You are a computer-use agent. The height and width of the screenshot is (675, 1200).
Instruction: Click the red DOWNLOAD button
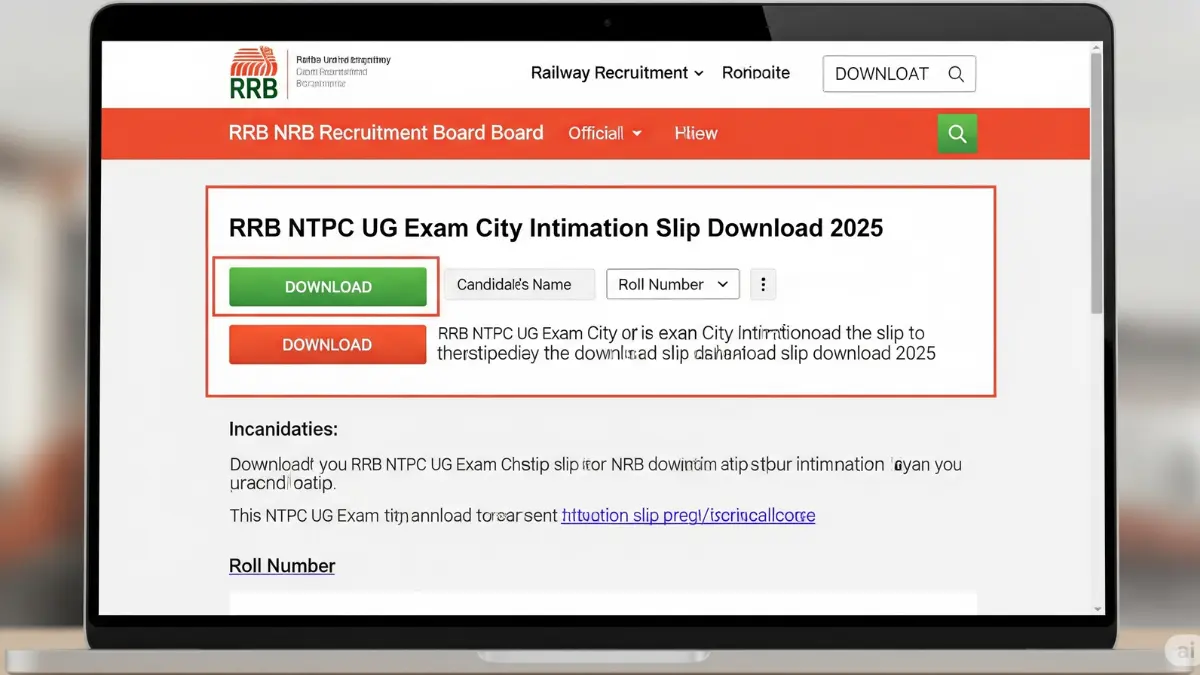(327, 345)
